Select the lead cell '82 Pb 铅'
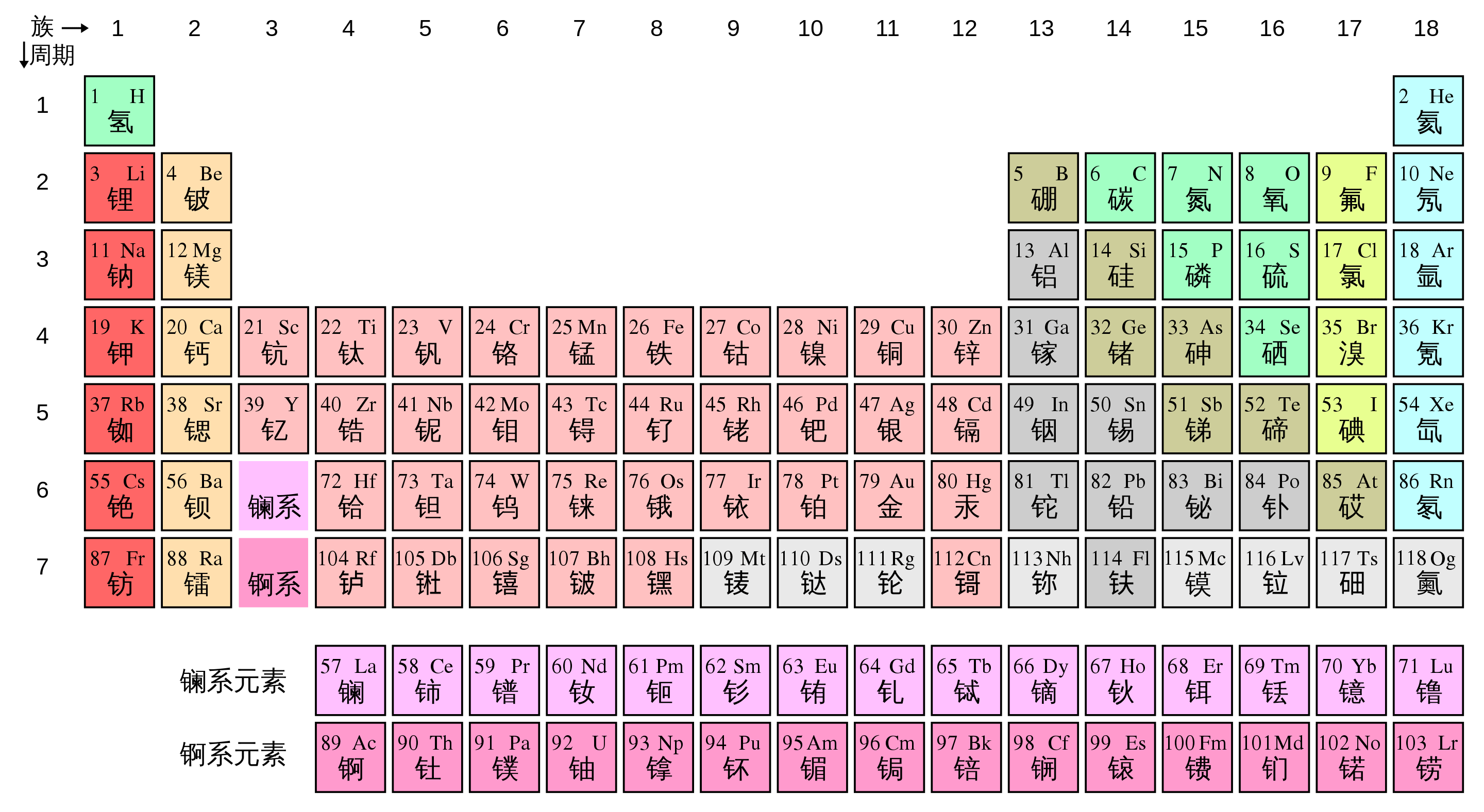The width and height of the screenshot is (1484, 812). 1120,495
